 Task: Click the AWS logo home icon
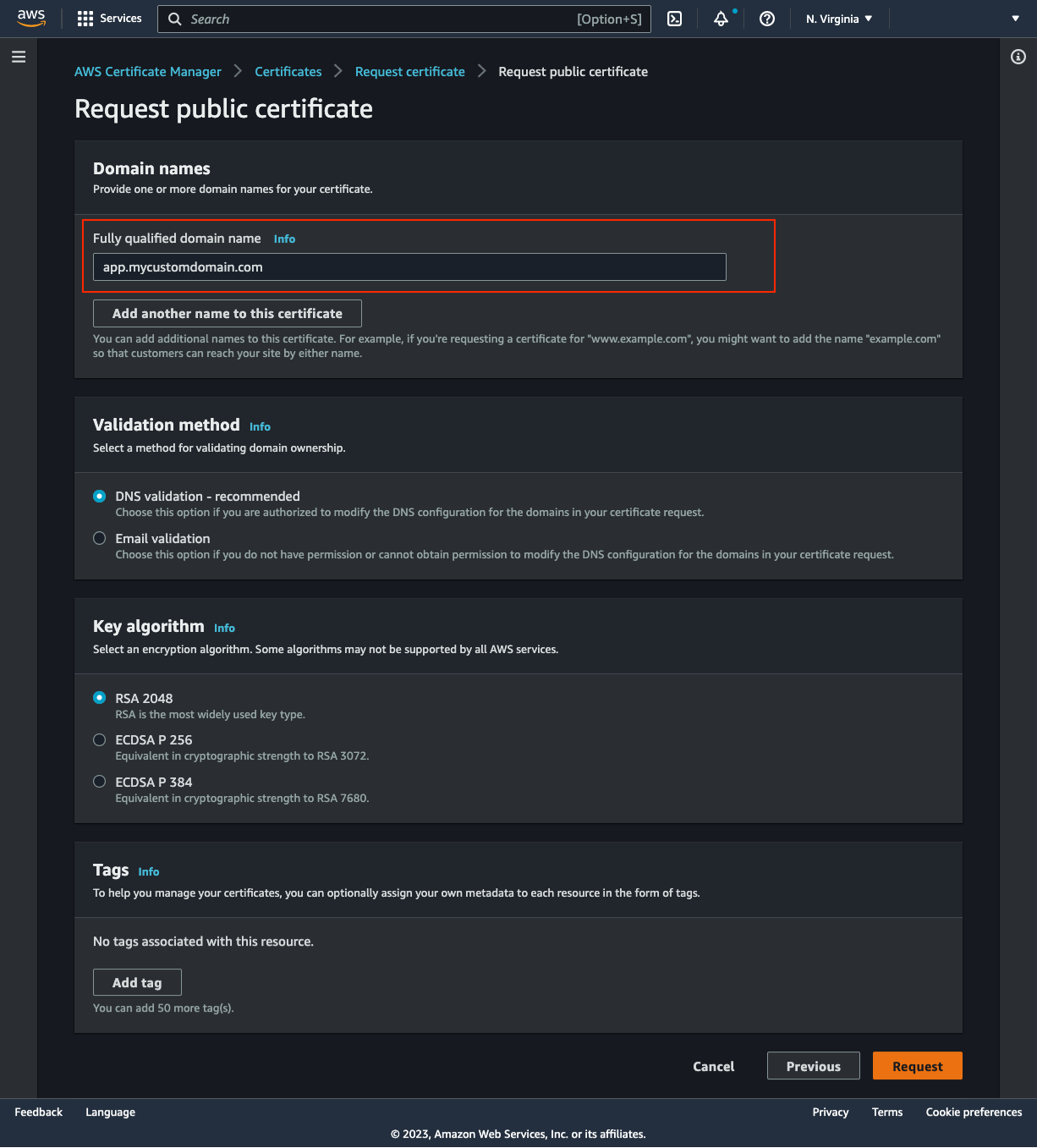tap(31, 19)
